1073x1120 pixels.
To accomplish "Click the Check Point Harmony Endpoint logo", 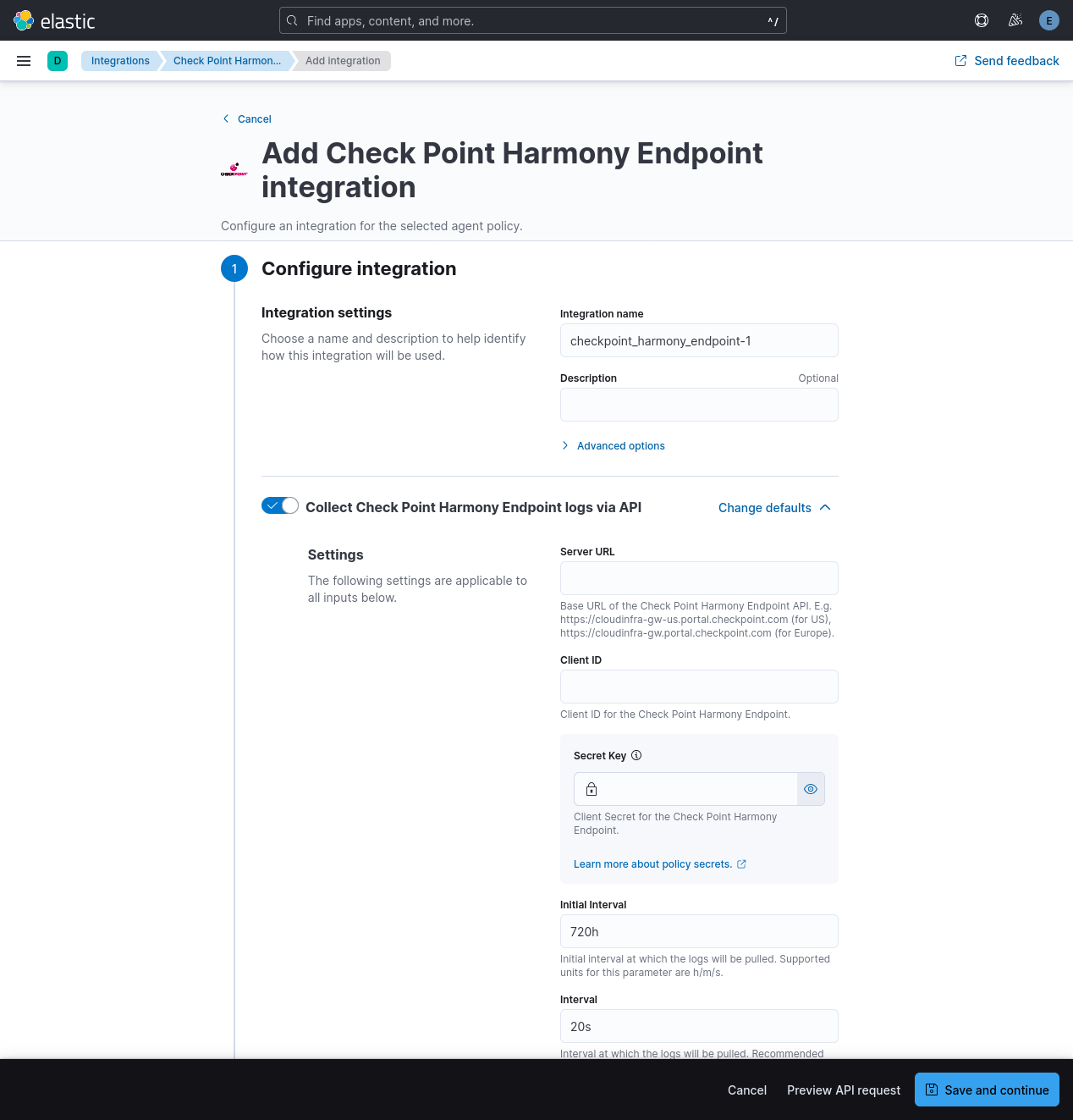I will tap(234, 169).
